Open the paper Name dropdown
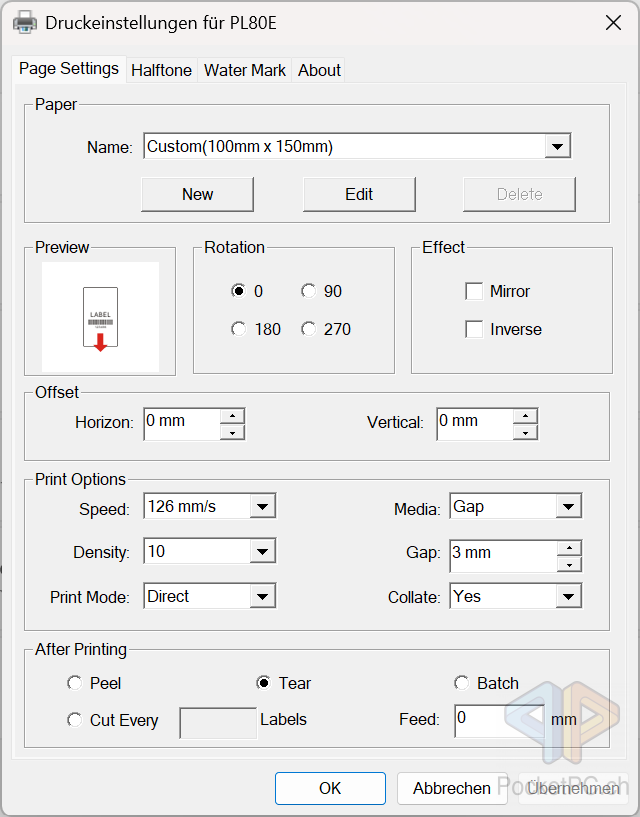Image resolution: width=640 pixels, height=817 pixels. pyautogui.click(x=557, y=147)
